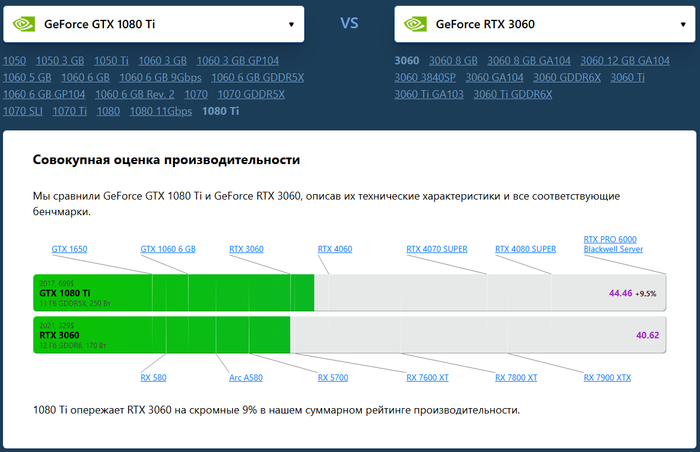700x452 pixels.
Task: Click the Совокупная оценка производительности heading
Action: tap(166, 160)
